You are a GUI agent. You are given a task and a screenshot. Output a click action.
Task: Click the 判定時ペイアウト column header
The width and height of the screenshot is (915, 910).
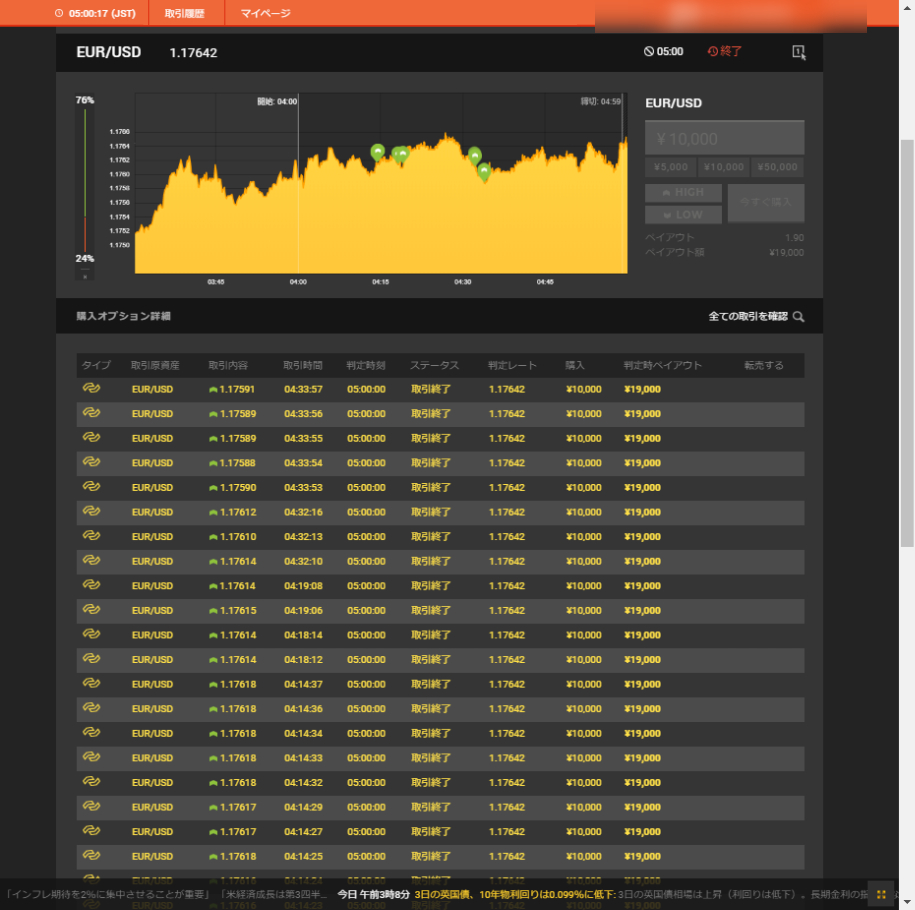pos(662,365)
